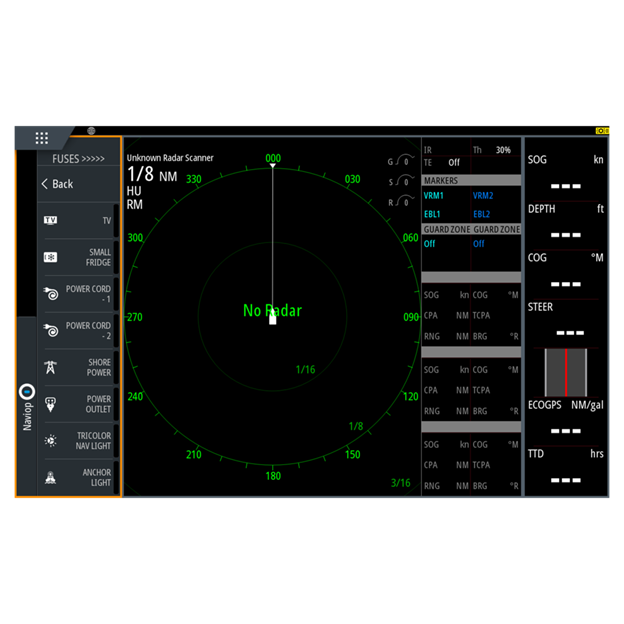Toggle the first Guard Zone Off setting
This screenshot has height=624, width=624.
coord(430,244)
